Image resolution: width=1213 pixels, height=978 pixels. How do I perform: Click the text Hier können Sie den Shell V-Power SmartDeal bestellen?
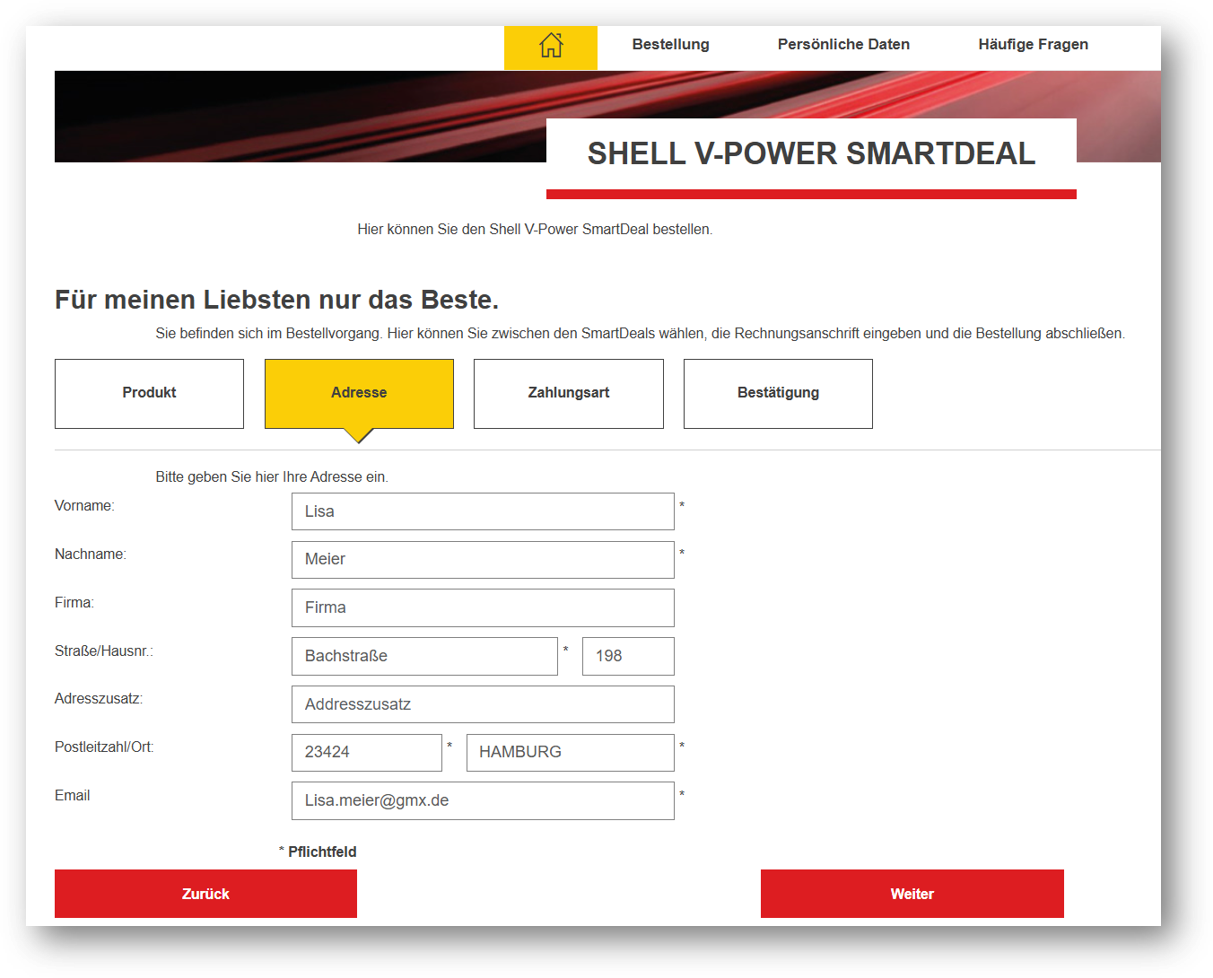point(535,229)
